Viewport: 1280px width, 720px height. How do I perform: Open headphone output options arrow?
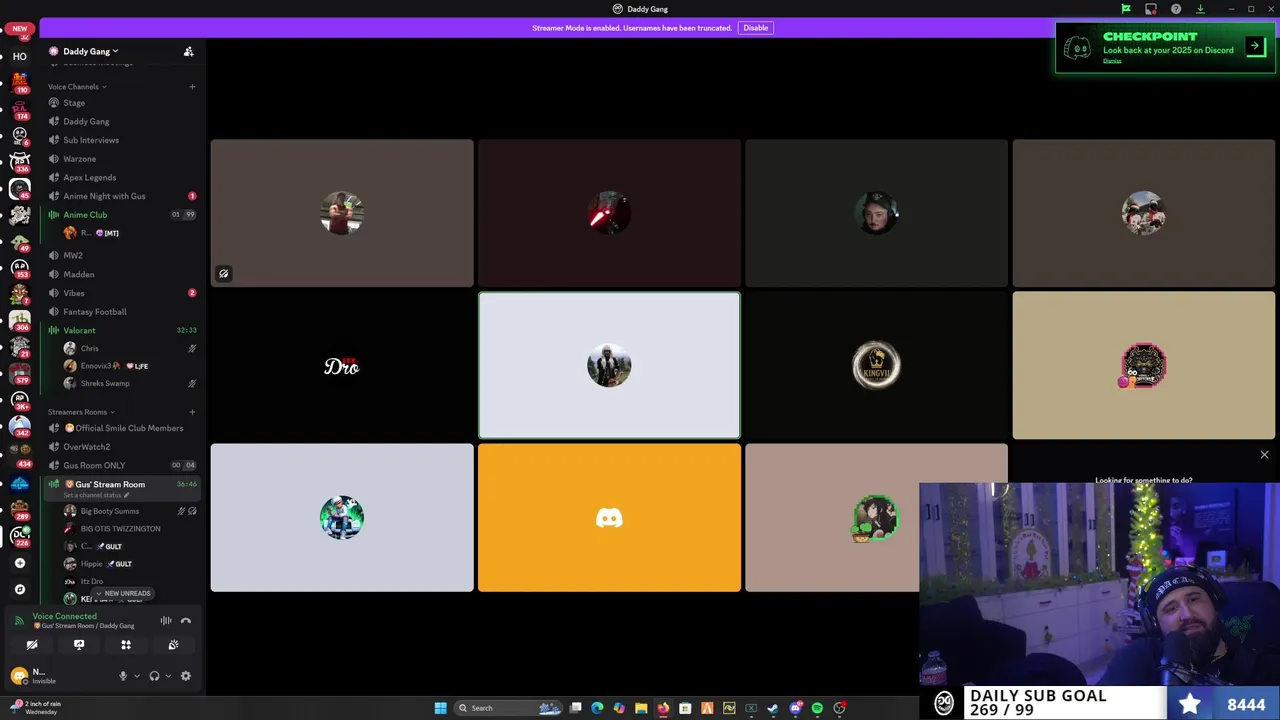167,676
